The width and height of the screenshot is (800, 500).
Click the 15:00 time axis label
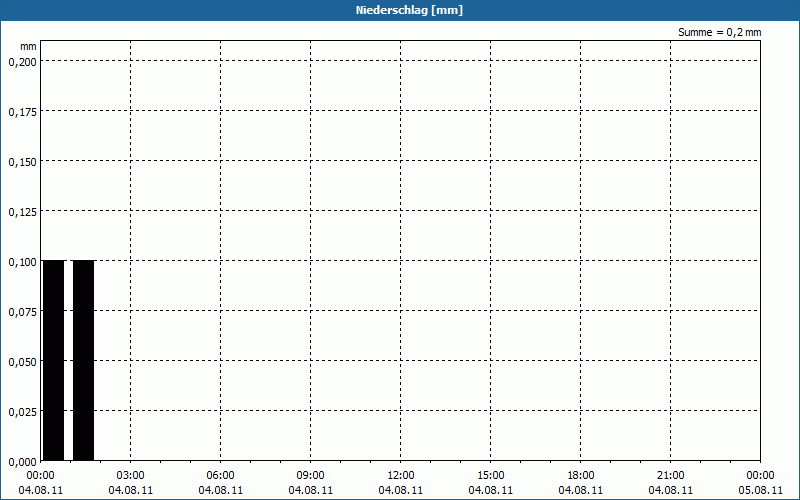tap(490, 476)
